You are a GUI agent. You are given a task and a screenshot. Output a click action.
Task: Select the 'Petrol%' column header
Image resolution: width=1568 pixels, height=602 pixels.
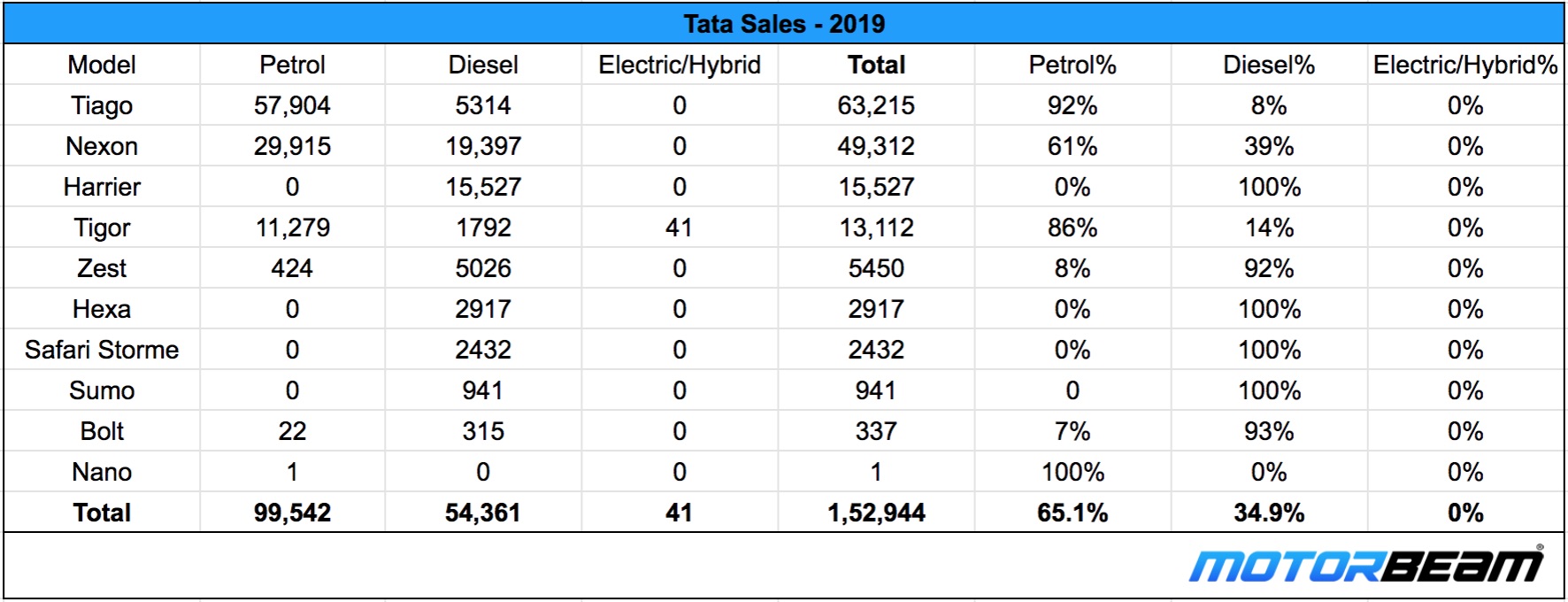(1072, 65)
